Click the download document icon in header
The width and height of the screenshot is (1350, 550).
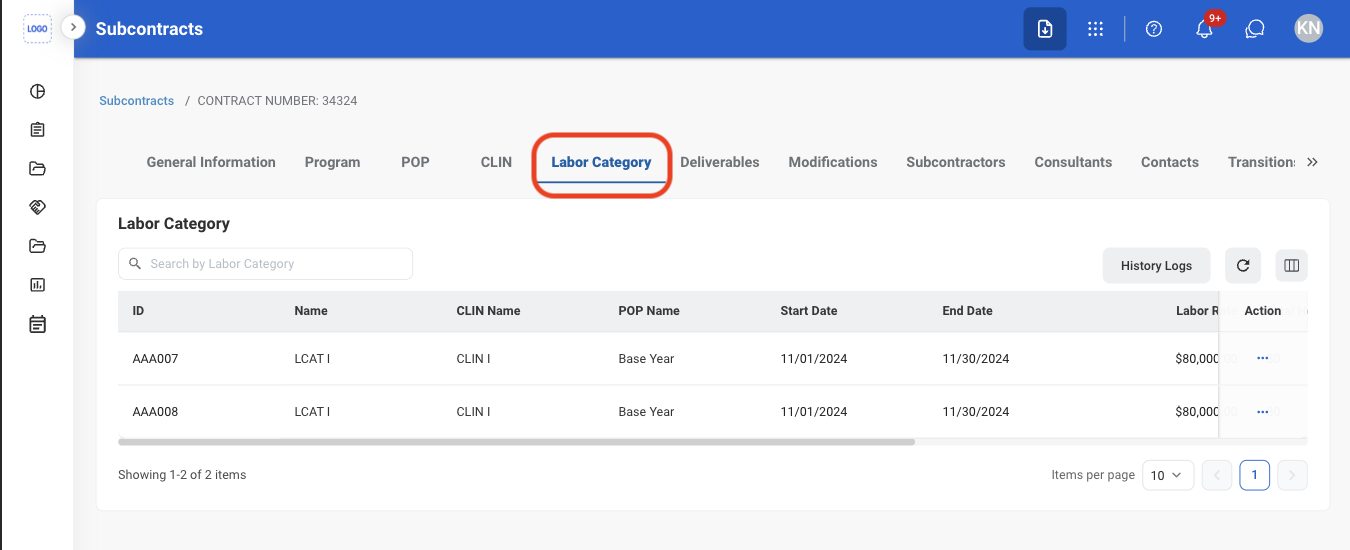pos(1045,29)
